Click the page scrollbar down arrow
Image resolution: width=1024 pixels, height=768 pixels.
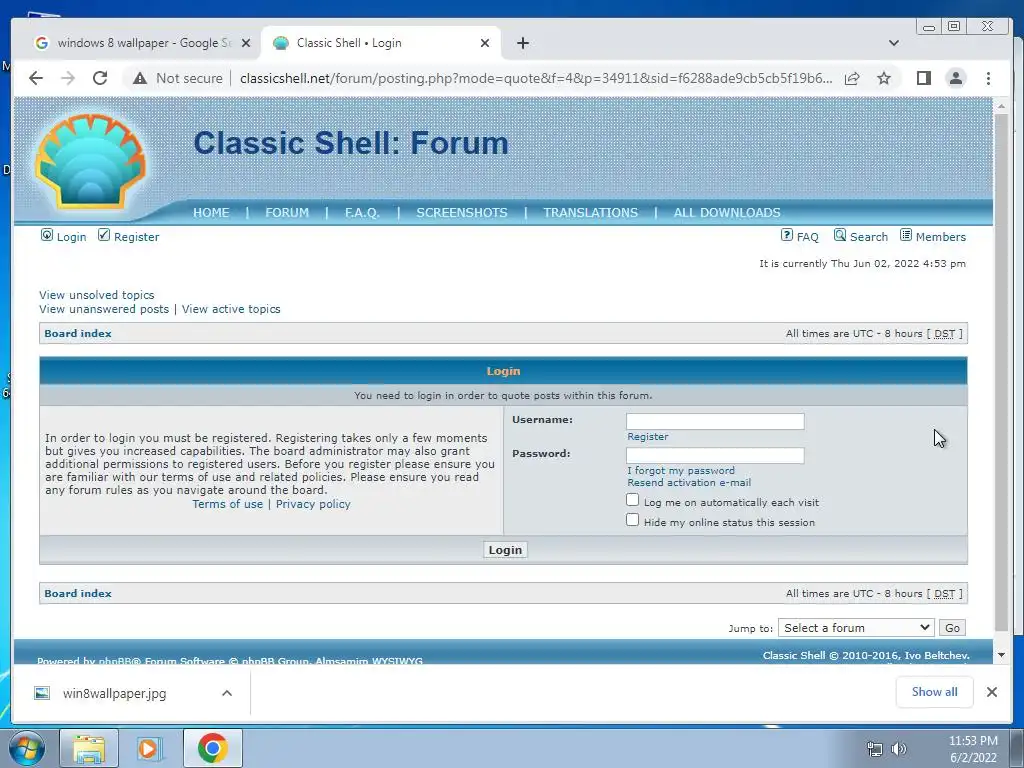(1001, 655)
